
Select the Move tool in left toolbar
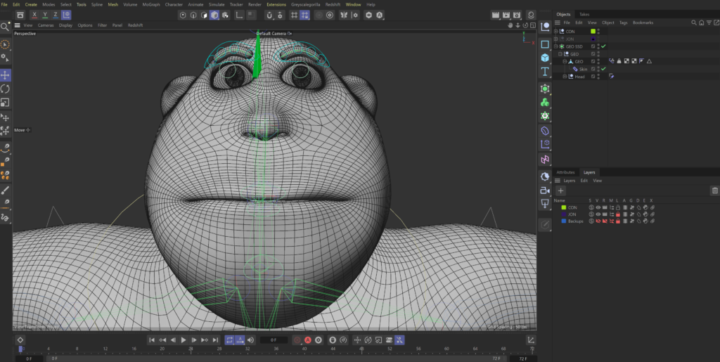(5, 75)
